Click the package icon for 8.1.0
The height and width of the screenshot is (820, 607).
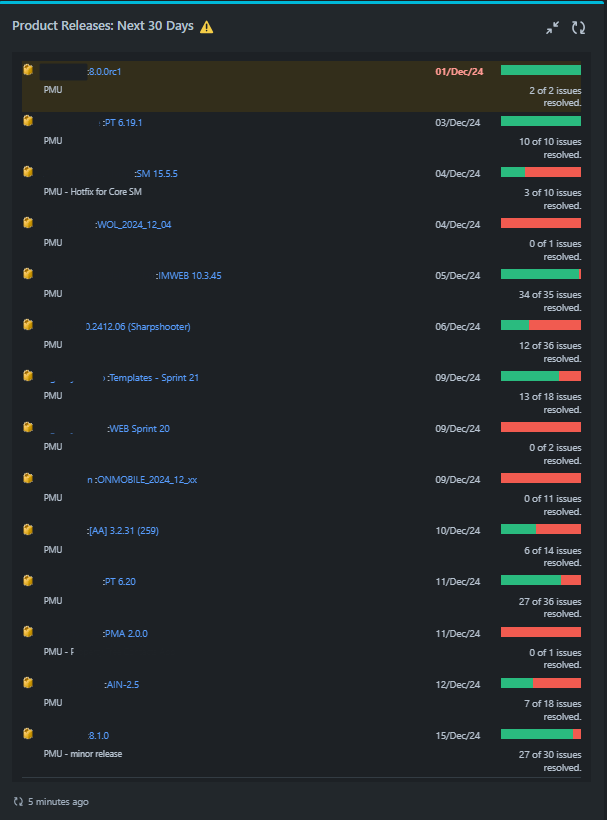pos(28,734)
